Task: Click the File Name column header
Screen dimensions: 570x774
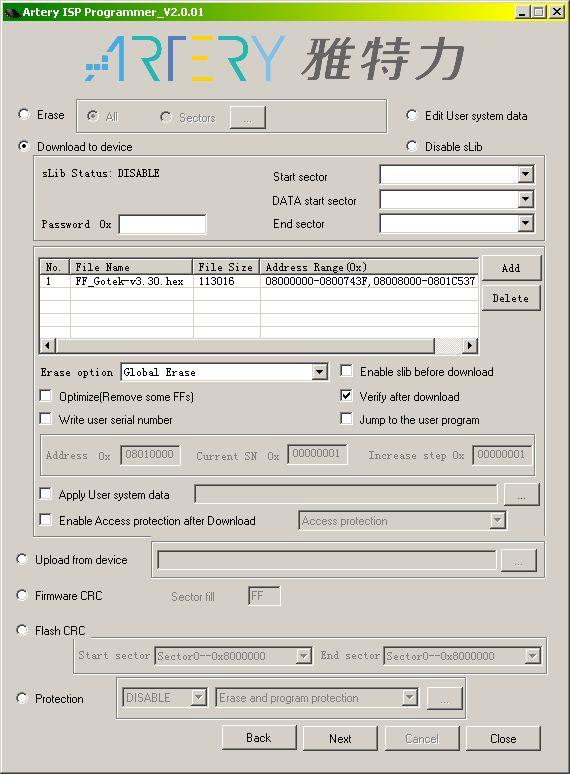Action: (131, 267)
